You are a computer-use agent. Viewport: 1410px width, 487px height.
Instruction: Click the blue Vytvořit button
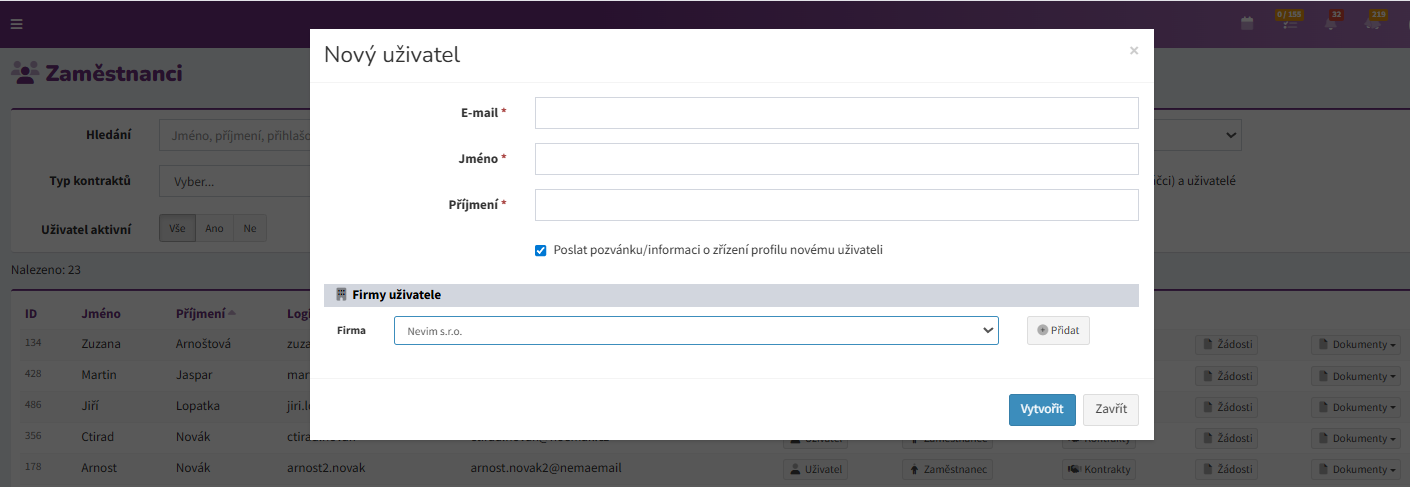coord(1042,410)
